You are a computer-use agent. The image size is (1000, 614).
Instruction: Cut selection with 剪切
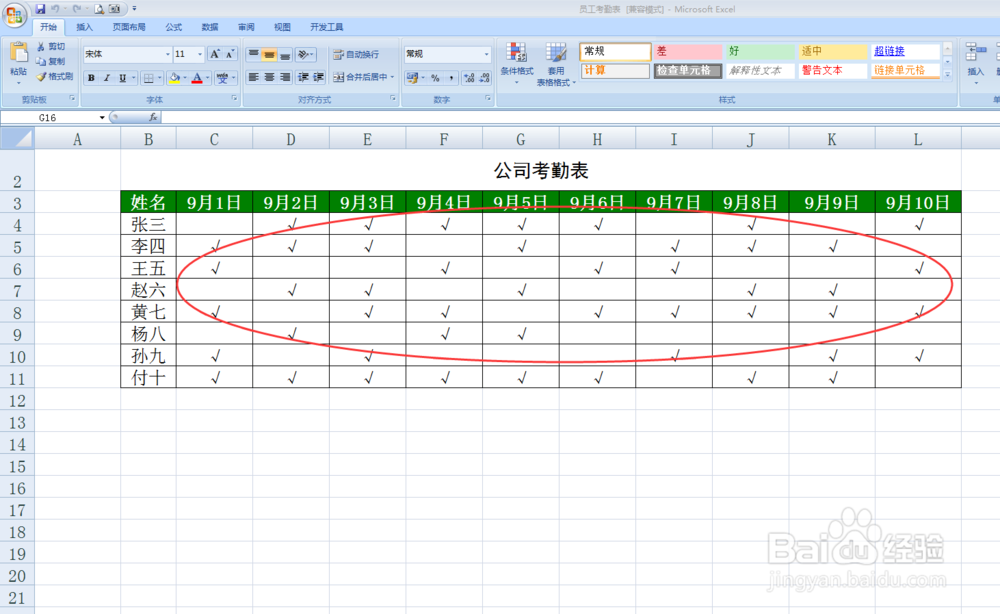(51, 47)
